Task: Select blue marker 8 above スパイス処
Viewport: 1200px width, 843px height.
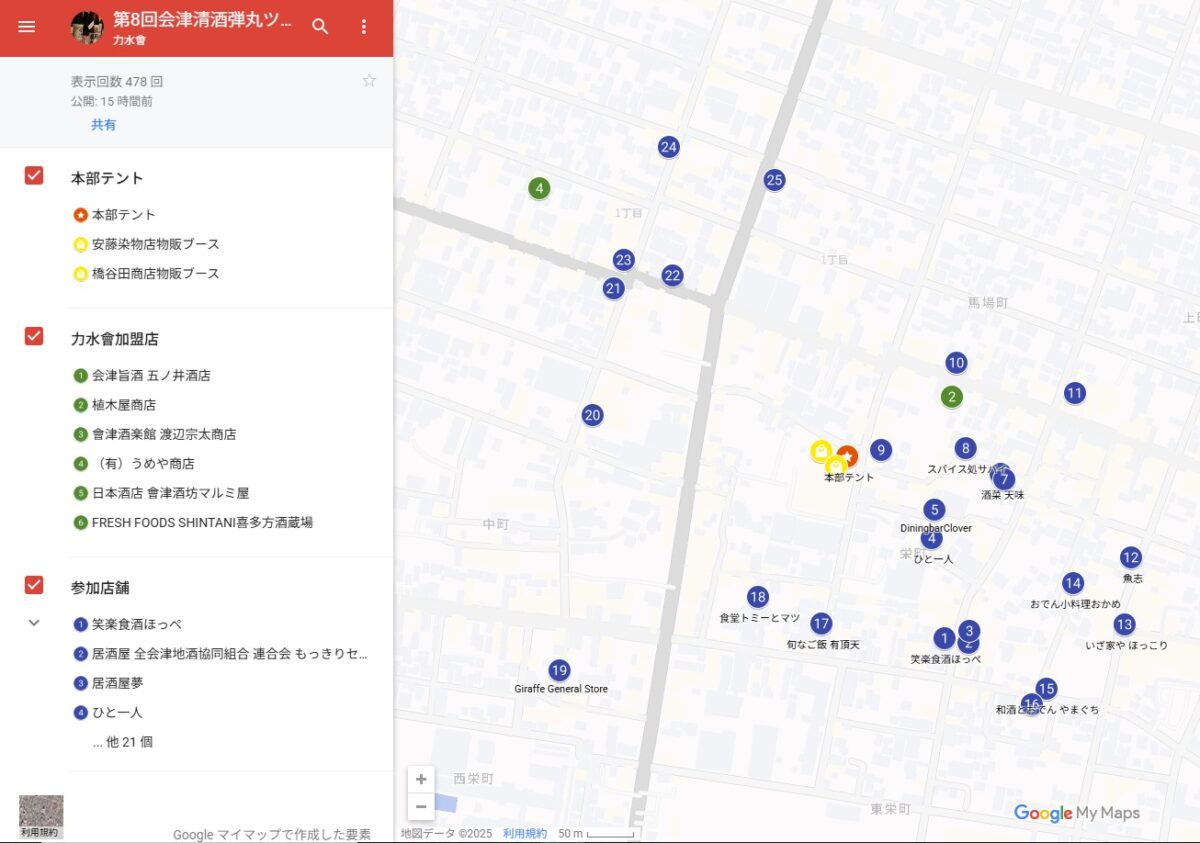Action: 965,448
